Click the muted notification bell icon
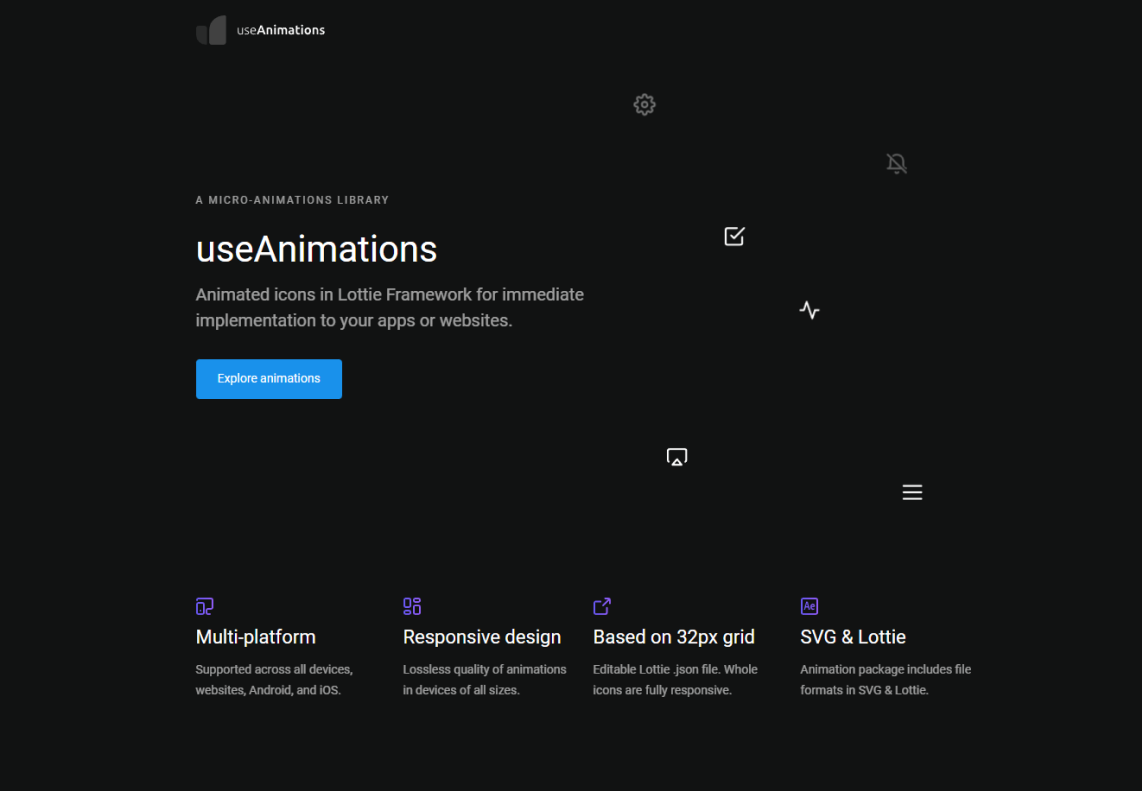 tap(897, 163)
